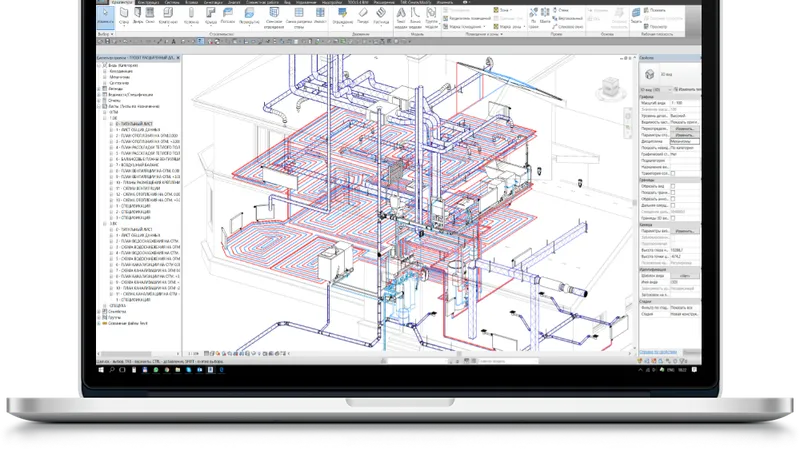This screenshot has width=800, height=450.
Task: Select the Шахта (Shaft) opening tool
Action: click(x=545, y=16)
